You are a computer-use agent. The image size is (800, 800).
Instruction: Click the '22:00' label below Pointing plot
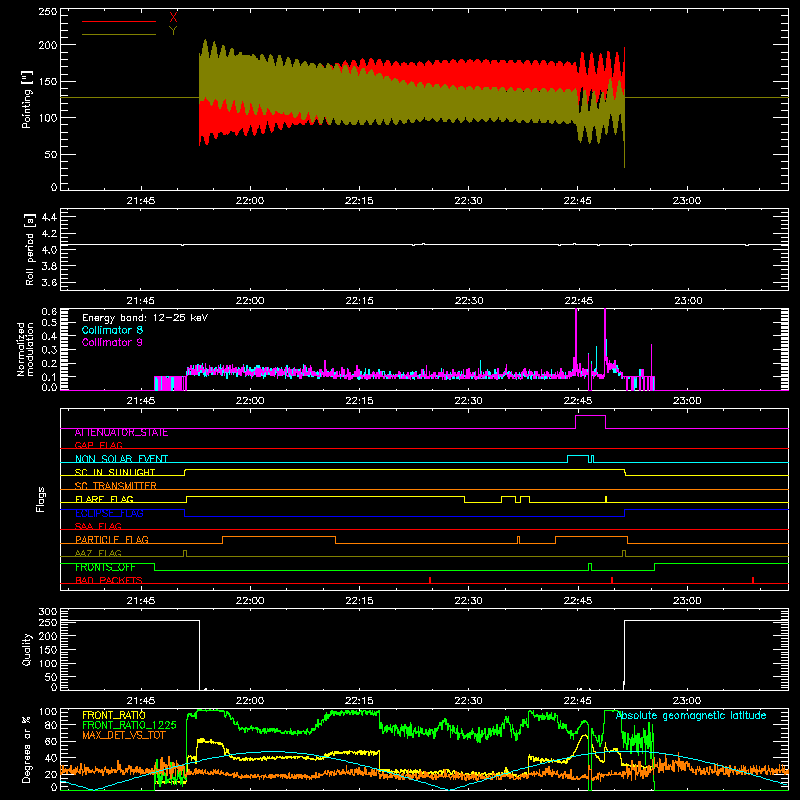[x=250, y=201]
